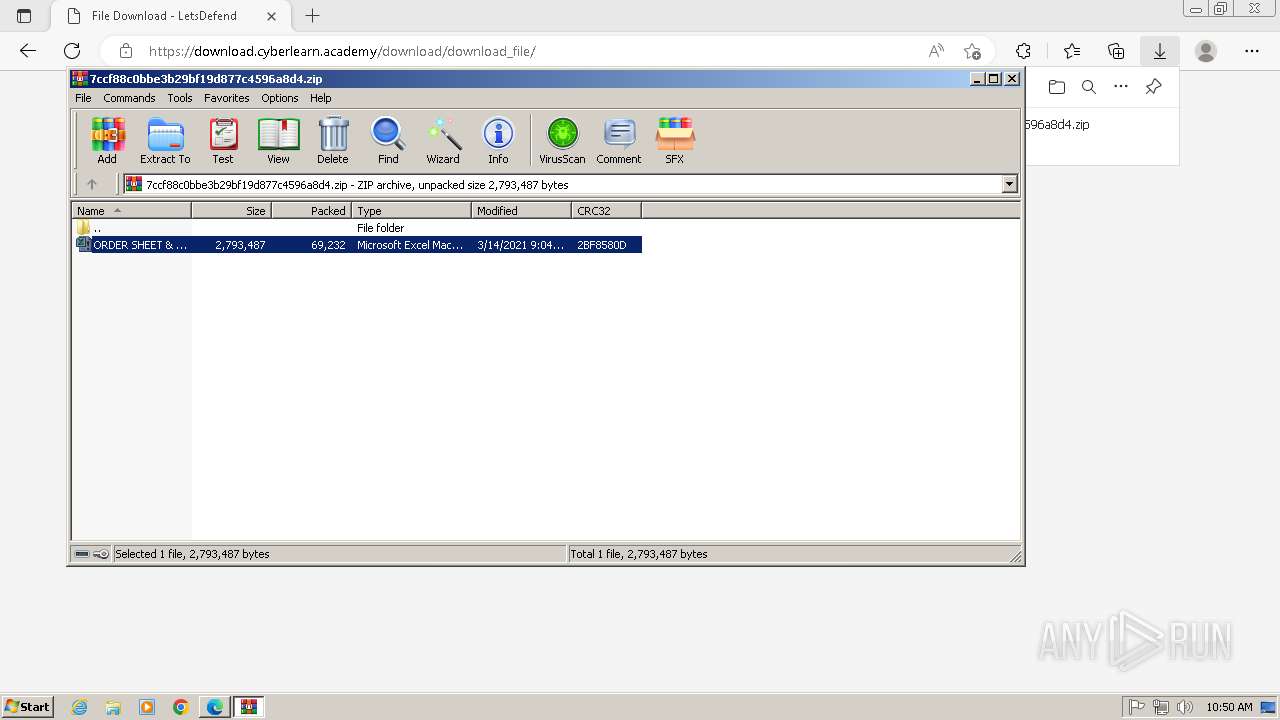This screenshot has height=720, width=1280.
Task: Click the Extract To toolbar icon
Action: tap(165, 140)
